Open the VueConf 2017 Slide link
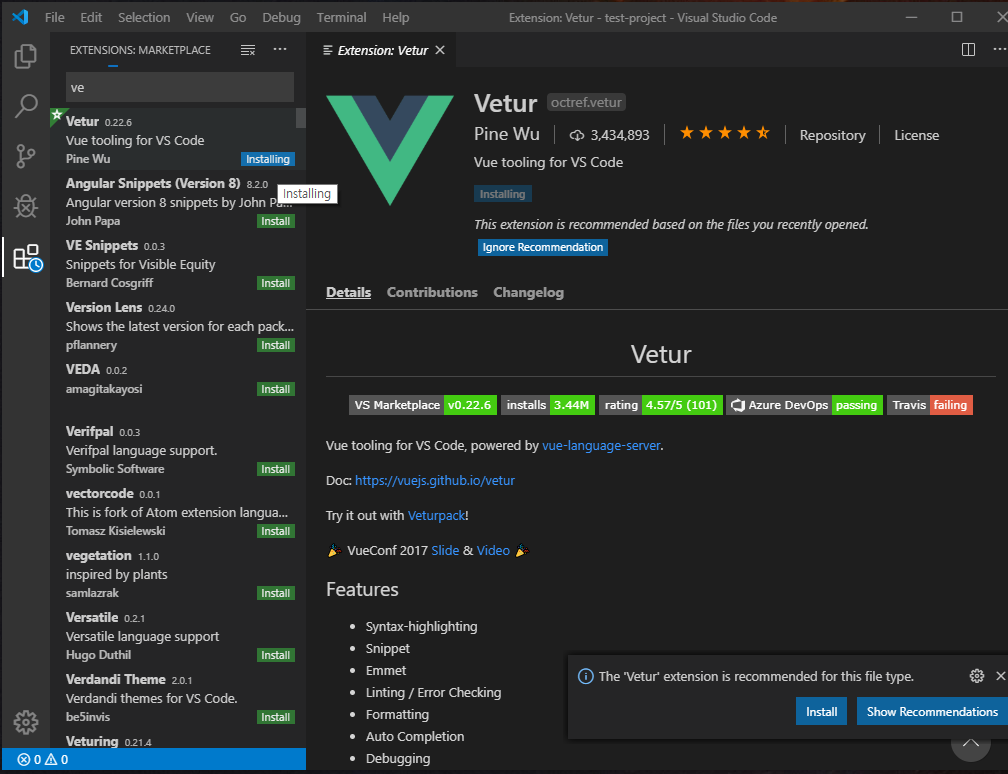This screenshot has width=1008, height=774. (445, 550)
